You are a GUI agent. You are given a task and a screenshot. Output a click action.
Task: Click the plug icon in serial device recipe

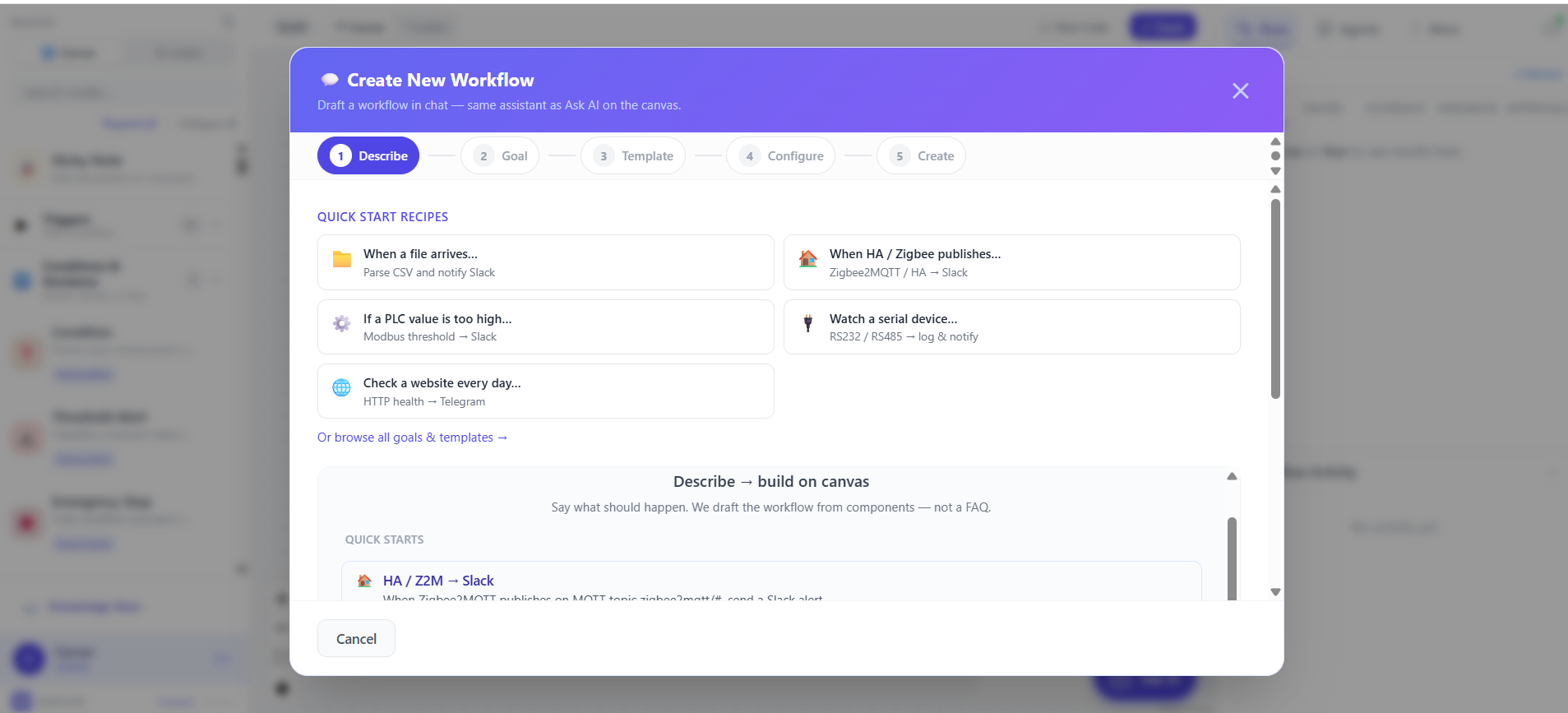(808, 323)
